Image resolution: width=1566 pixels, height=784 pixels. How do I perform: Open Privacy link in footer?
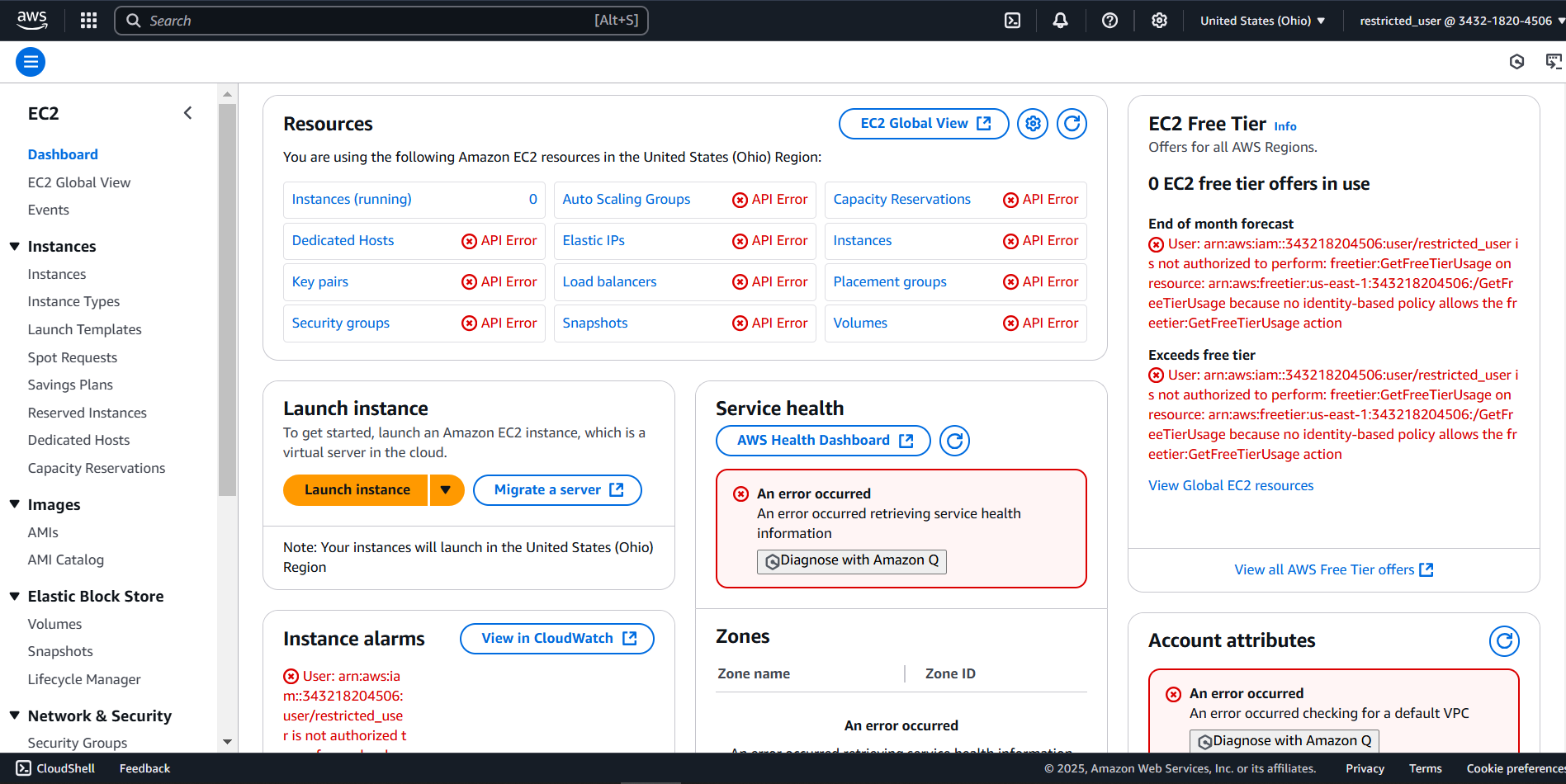tap(1365, 768)
